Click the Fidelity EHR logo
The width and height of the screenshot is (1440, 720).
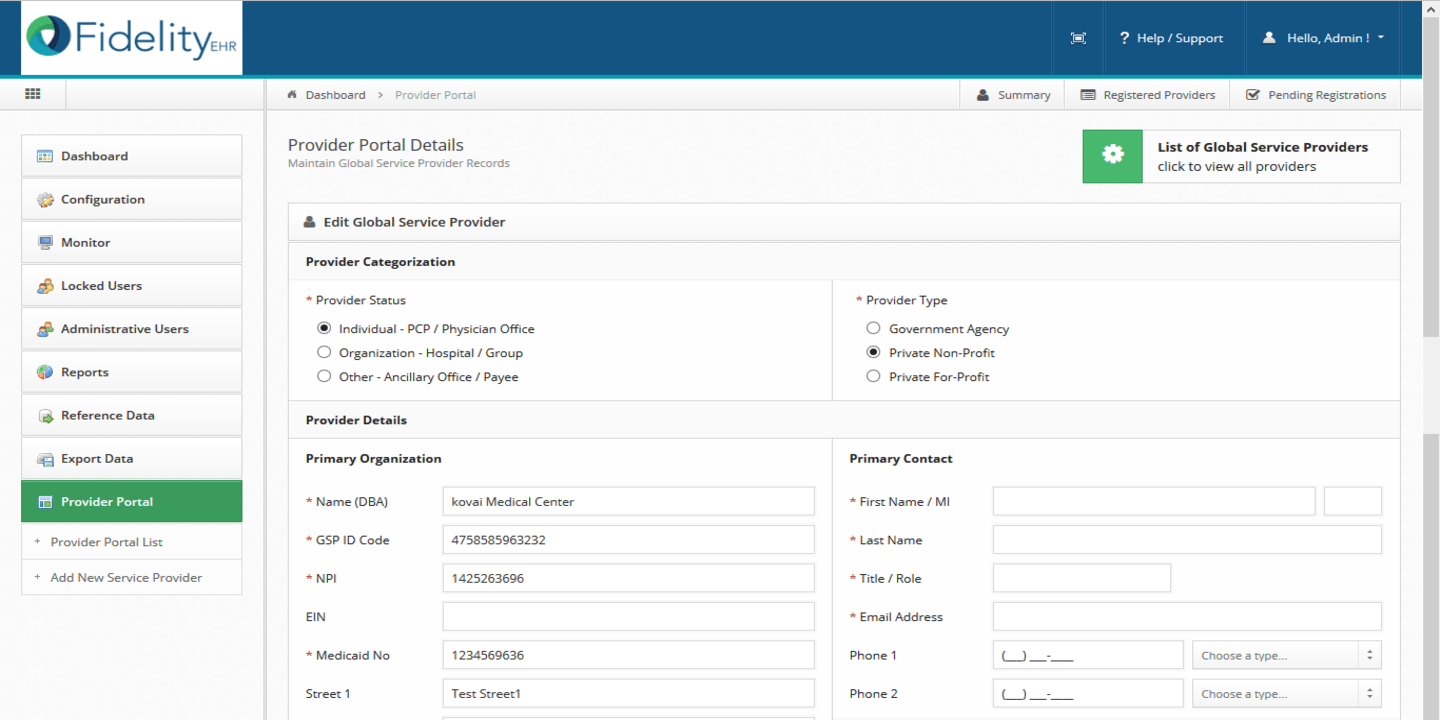(131, 38)
